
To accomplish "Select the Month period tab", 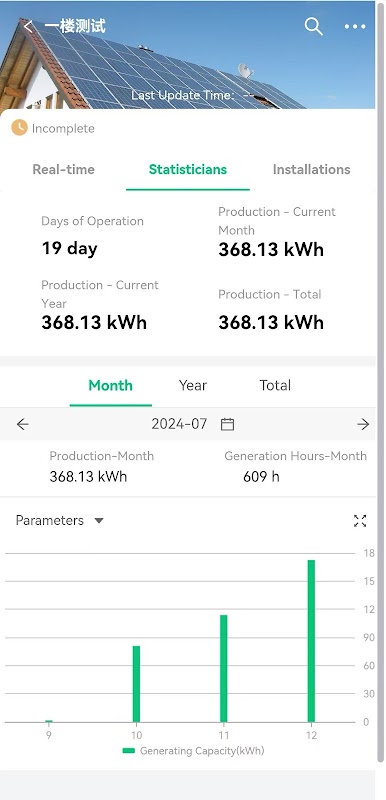I will [x=110, y=385].
